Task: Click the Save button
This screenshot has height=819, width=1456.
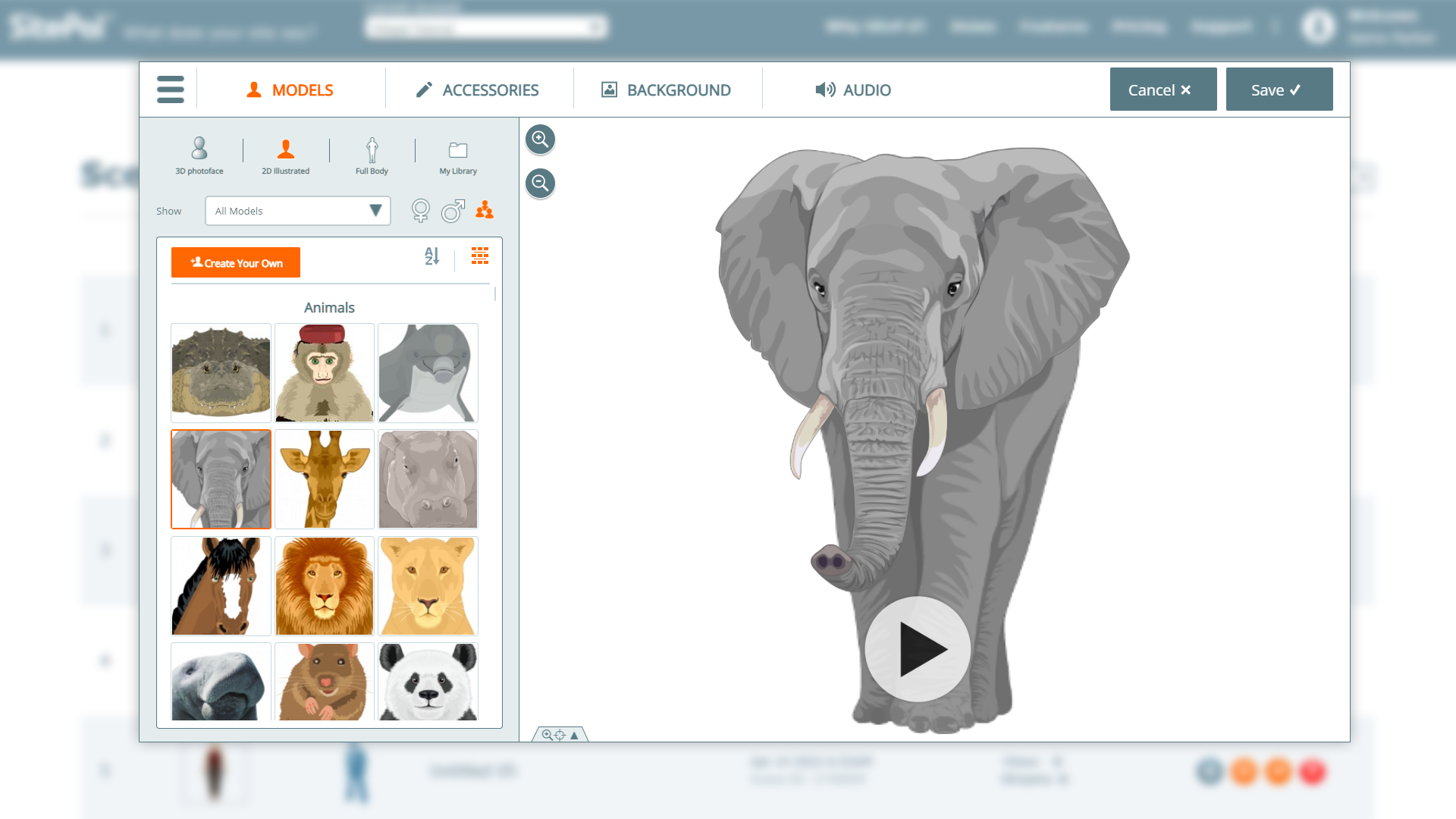Action: (1279, 89)
